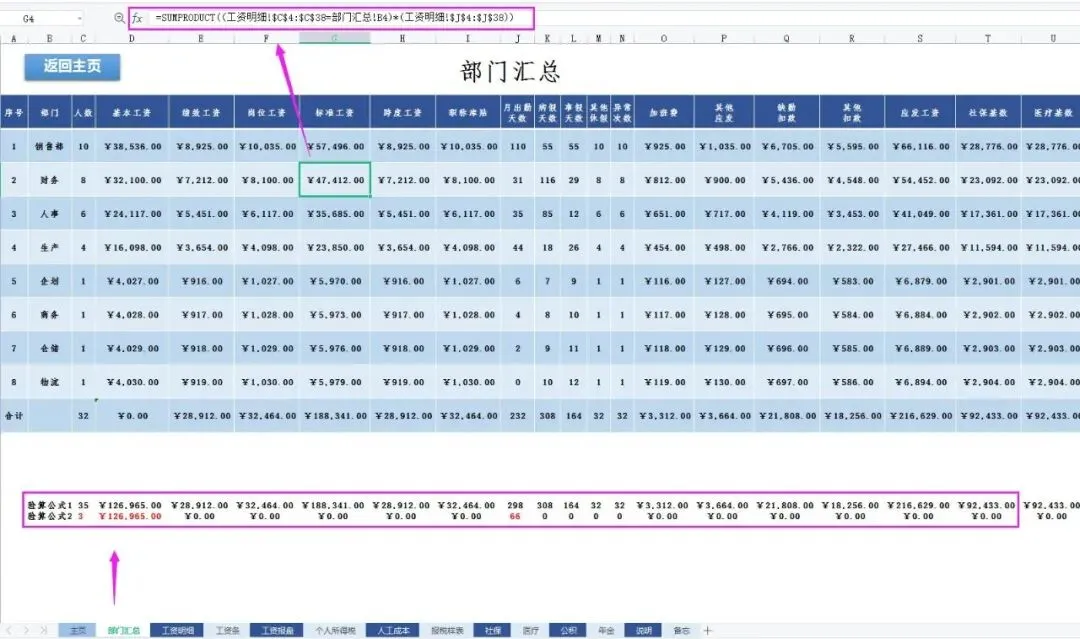Click the 返回主页 button

point(72,66)
